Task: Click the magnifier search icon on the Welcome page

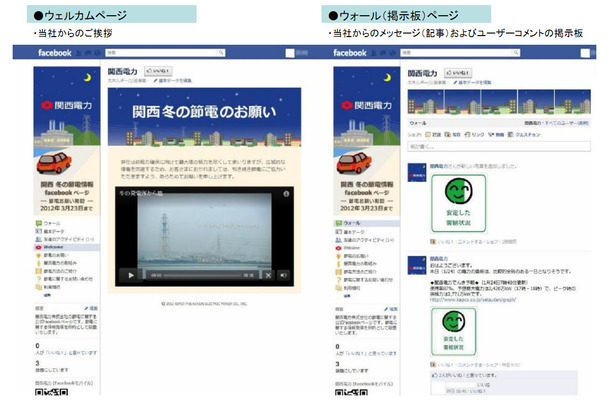Action: coord(221,53)
